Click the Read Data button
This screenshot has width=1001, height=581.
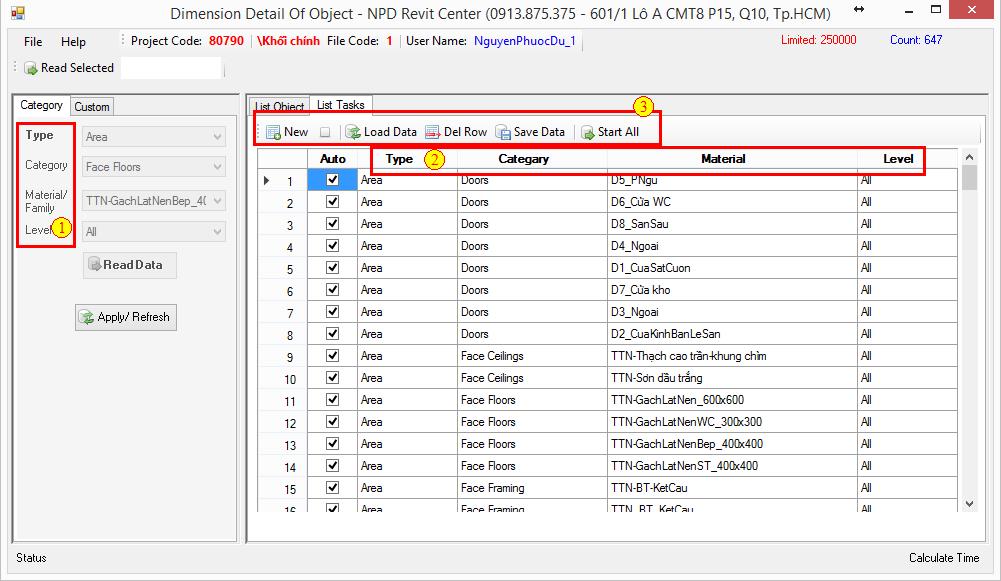pos(130,265)
